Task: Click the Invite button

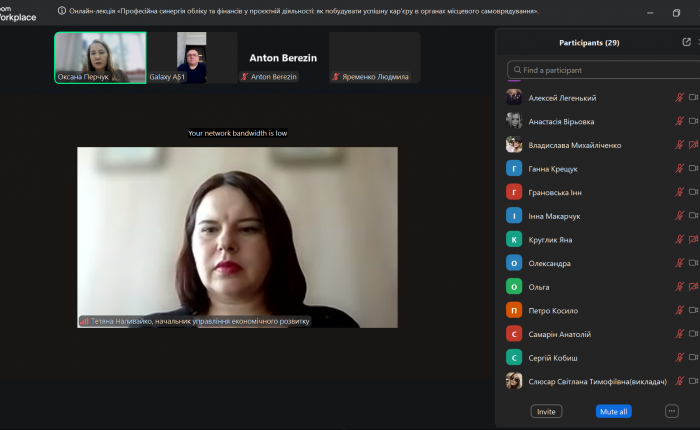Action: pyautogui.click(x=546, y=411)
